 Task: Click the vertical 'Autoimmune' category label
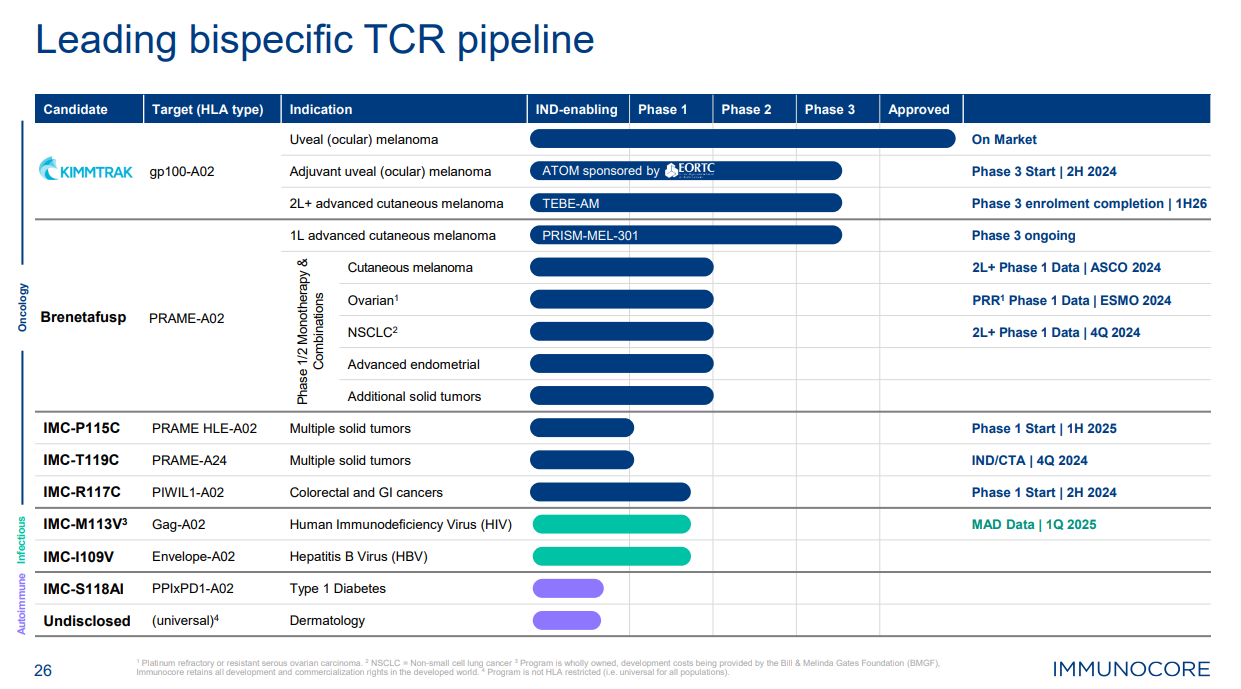click(23, 603)
